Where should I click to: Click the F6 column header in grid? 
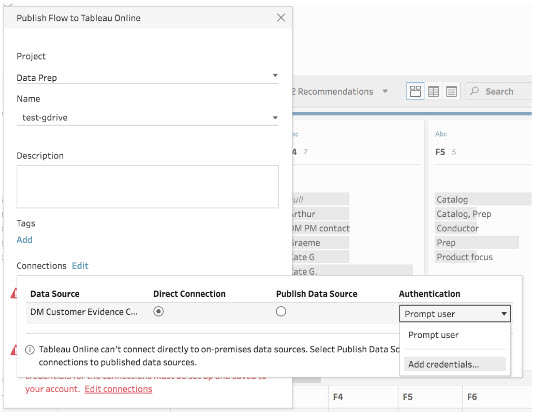472,397
